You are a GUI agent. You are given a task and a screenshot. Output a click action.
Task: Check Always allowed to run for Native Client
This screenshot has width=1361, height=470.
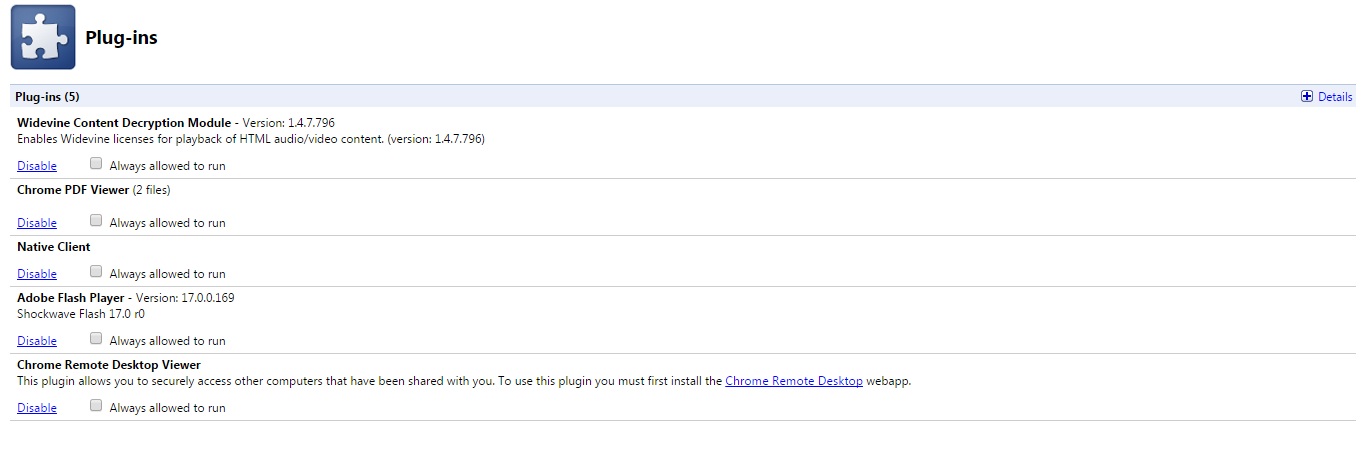pyautogui.click(x=96, y=272)
